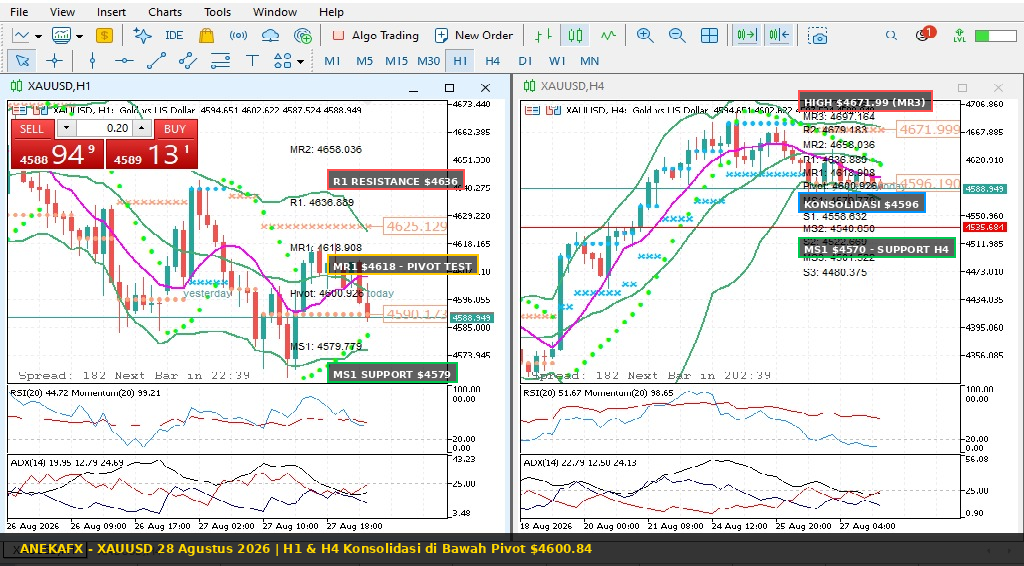
Task: Open notifications with red badge
Action: (x=924, y=35)
